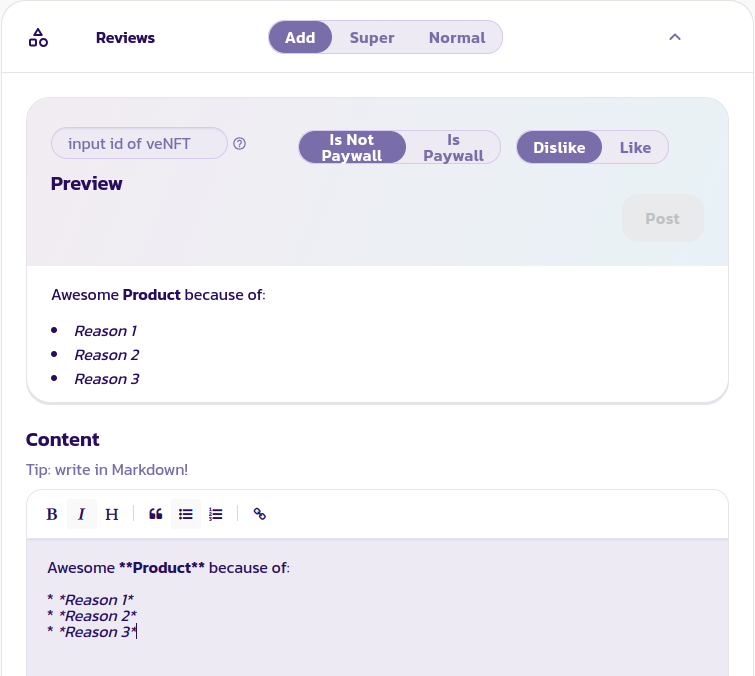Collapse the Reviews section with chevron

675,38
